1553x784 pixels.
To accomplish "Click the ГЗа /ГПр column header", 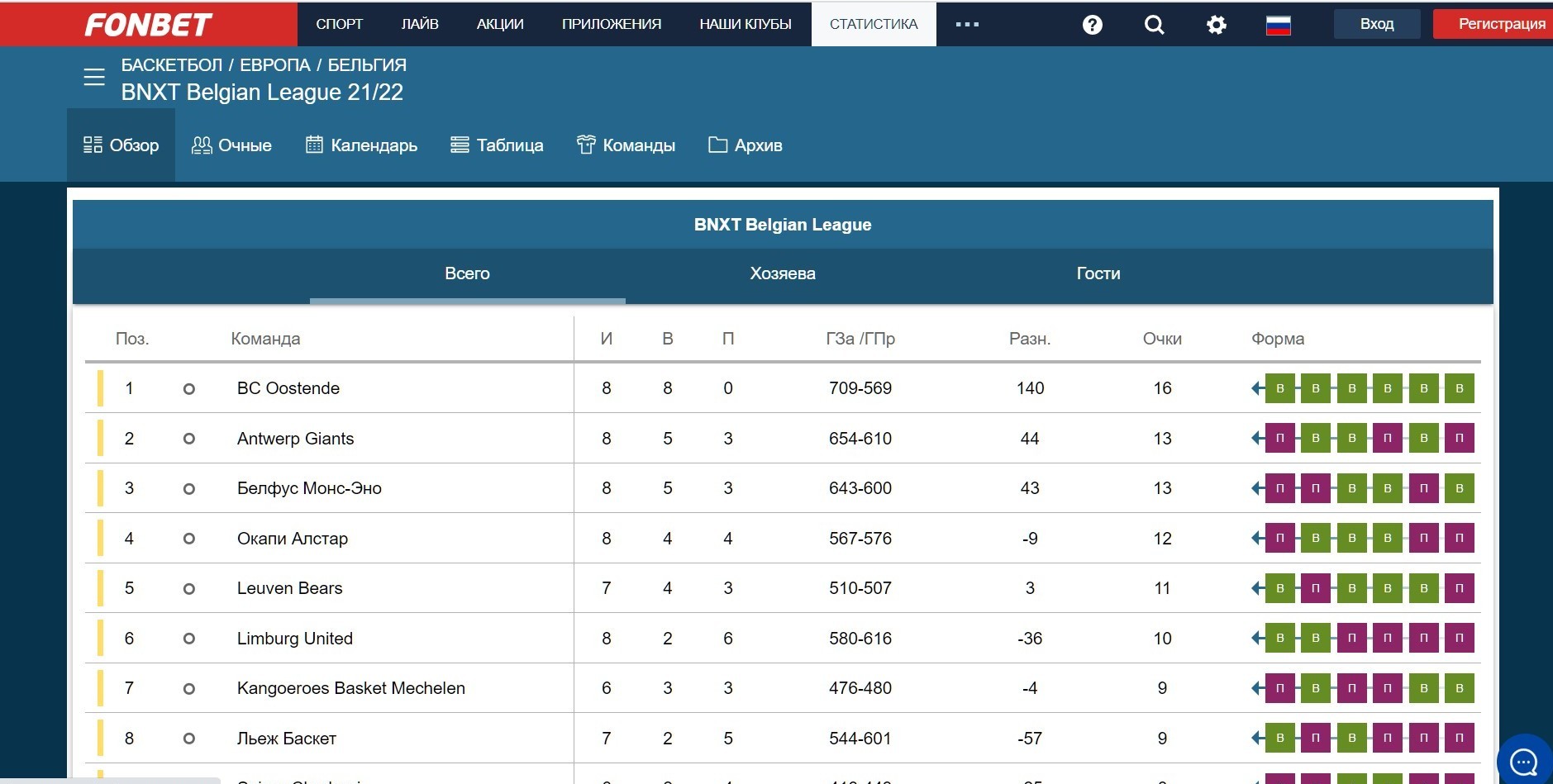I will coord(860,339).
